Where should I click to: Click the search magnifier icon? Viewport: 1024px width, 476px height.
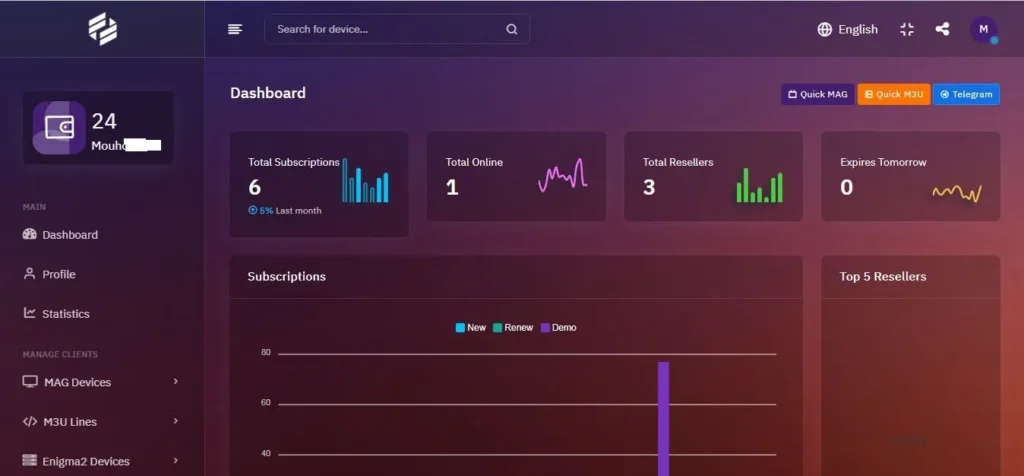pos(512,29)
